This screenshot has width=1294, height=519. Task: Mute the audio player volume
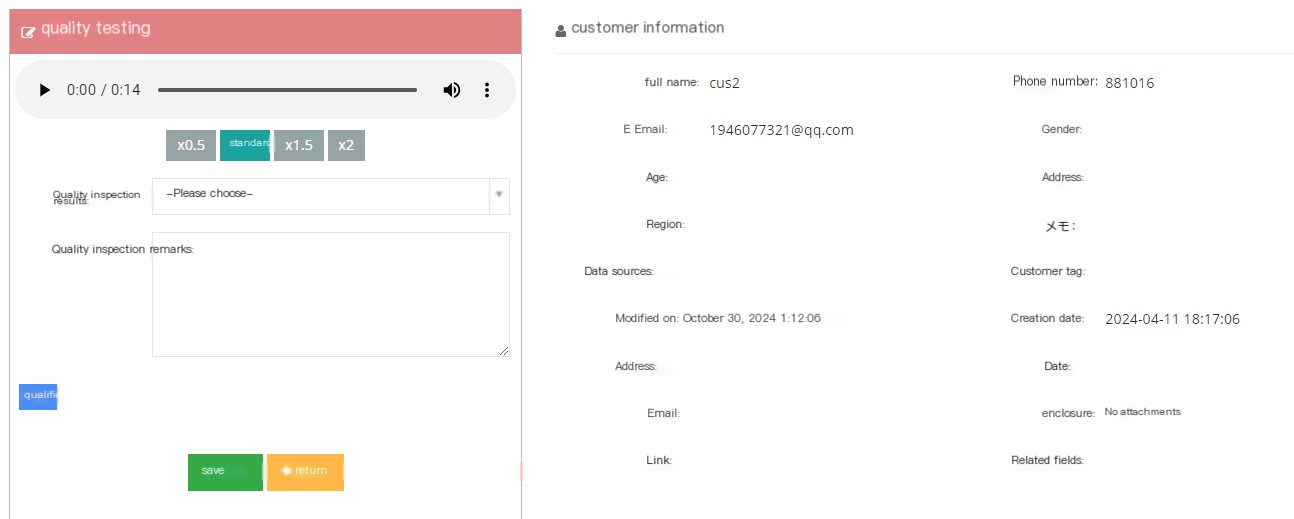coord(452,90)
